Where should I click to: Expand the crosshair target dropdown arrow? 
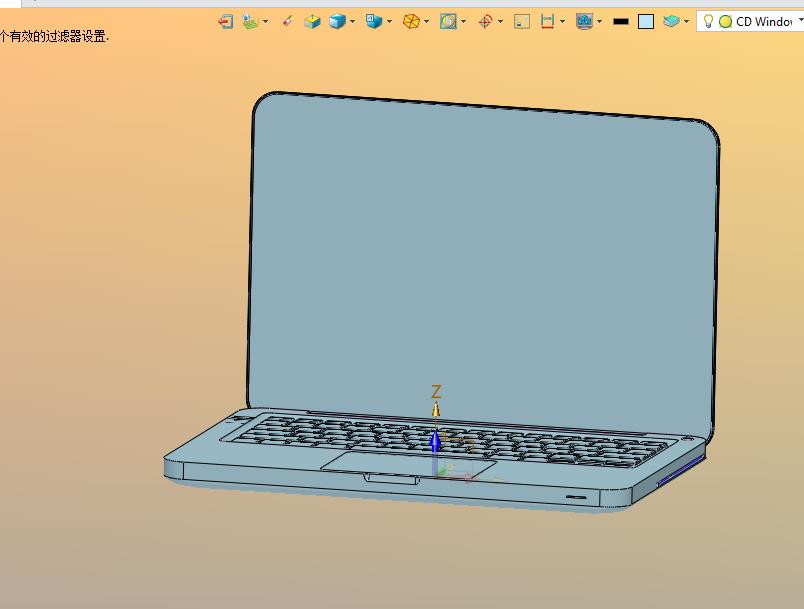(x=500, y=22)
